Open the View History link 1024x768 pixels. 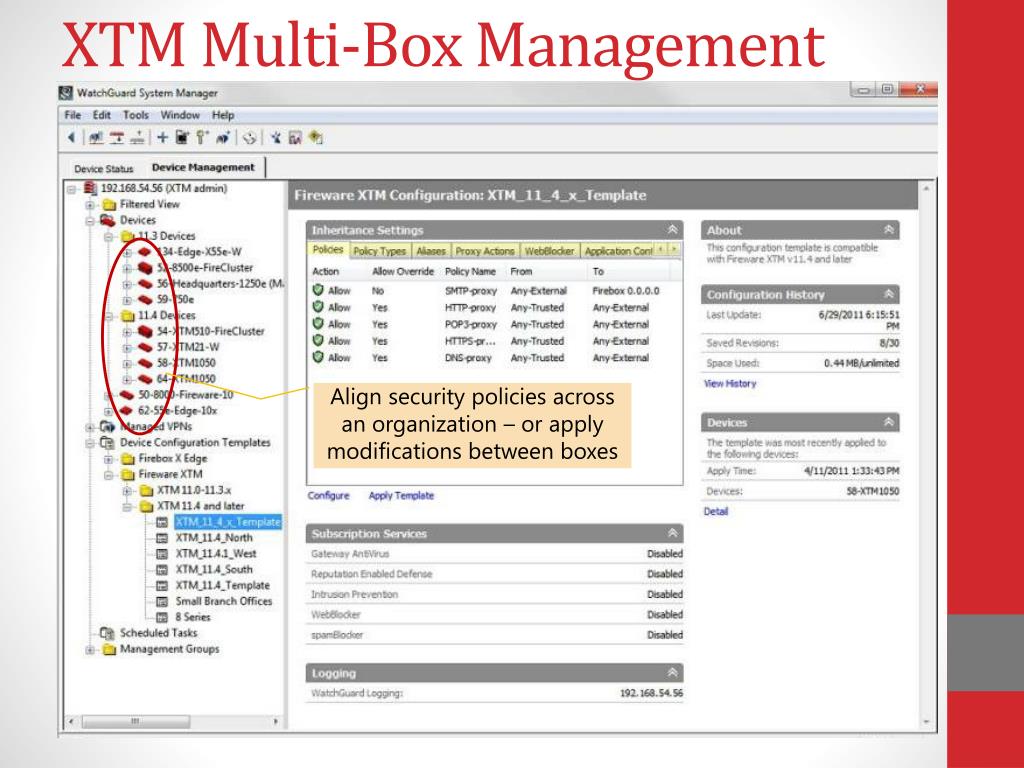(x=730, y=383)
